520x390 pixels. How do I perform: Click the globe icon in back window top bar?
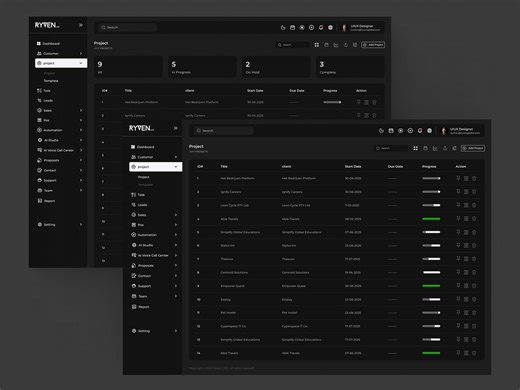pos(330,28)
